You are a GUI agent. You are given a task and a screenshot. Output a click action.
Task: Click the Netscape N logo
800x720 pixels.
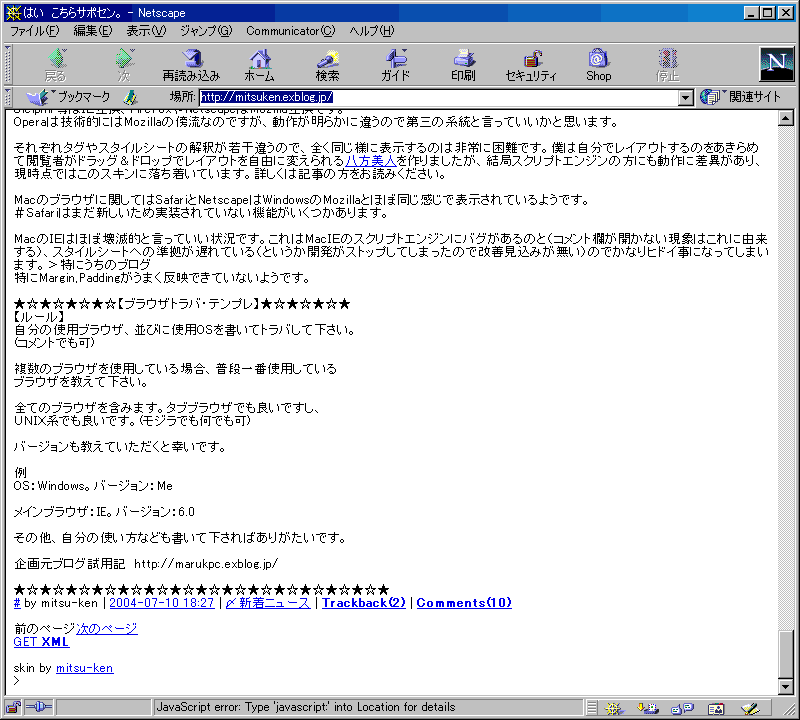pos(777,64)
